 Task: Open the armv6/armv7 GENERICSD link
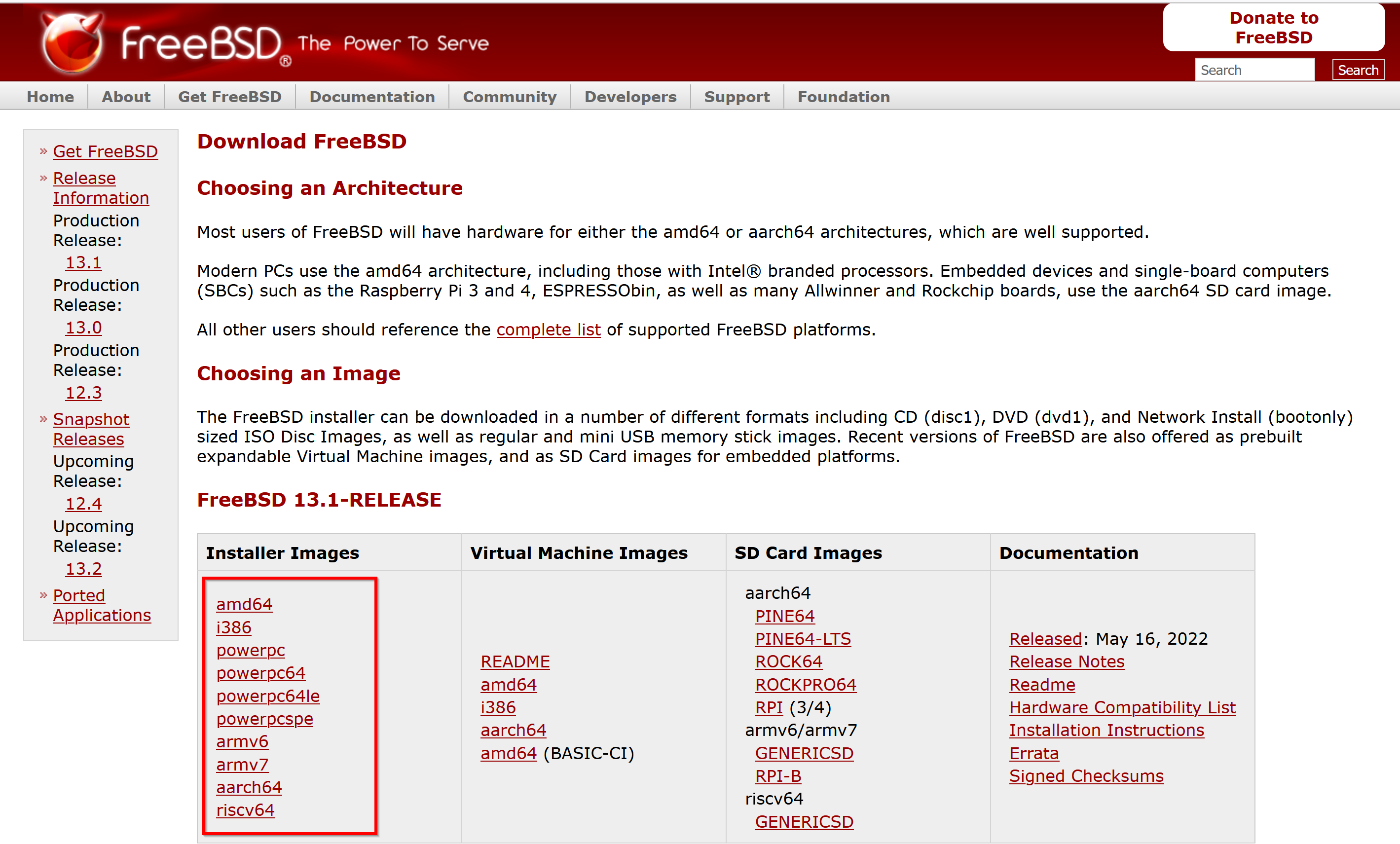(x=804, y=753)
